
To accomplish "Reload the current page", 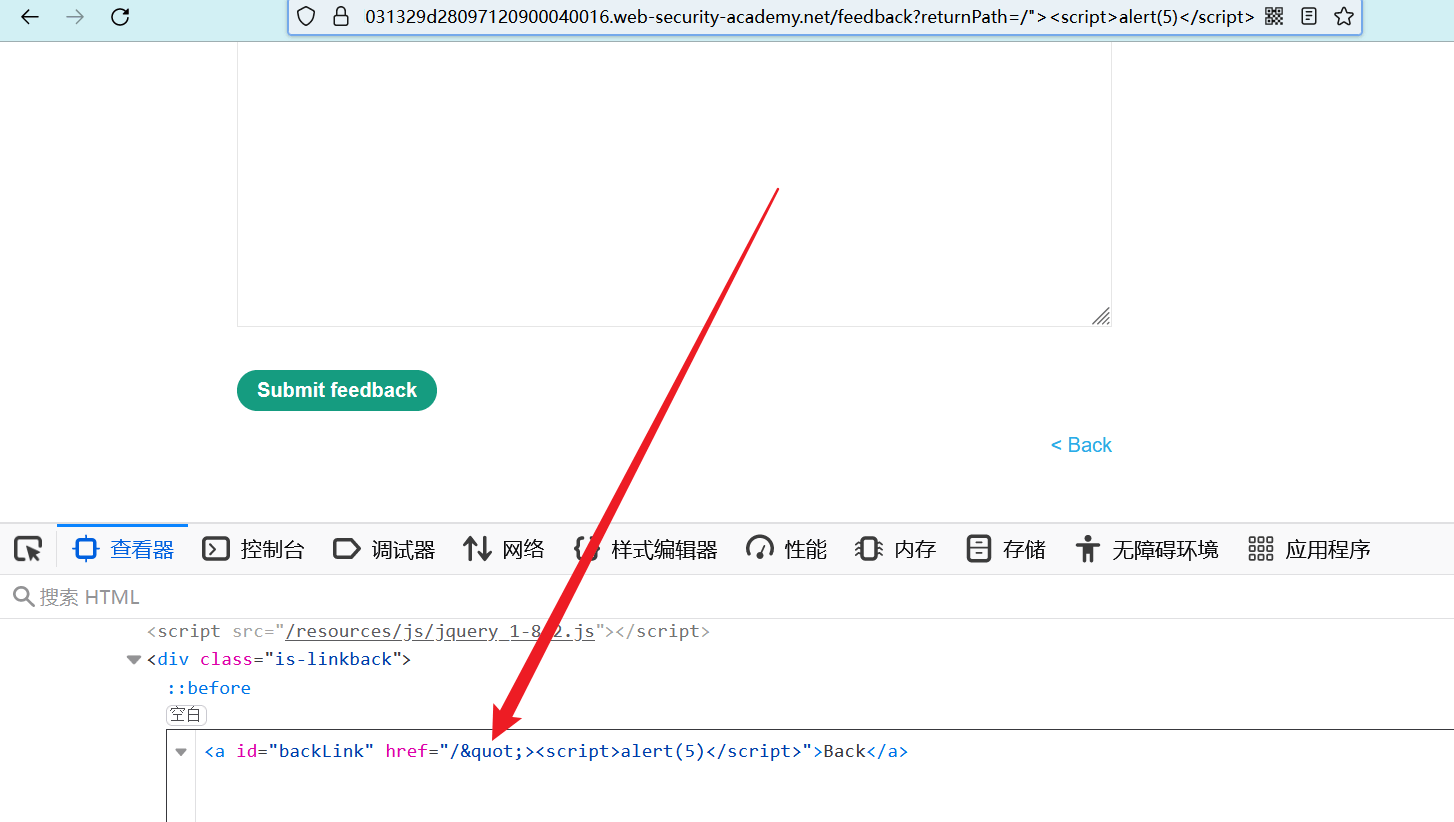I will [120, 17].
